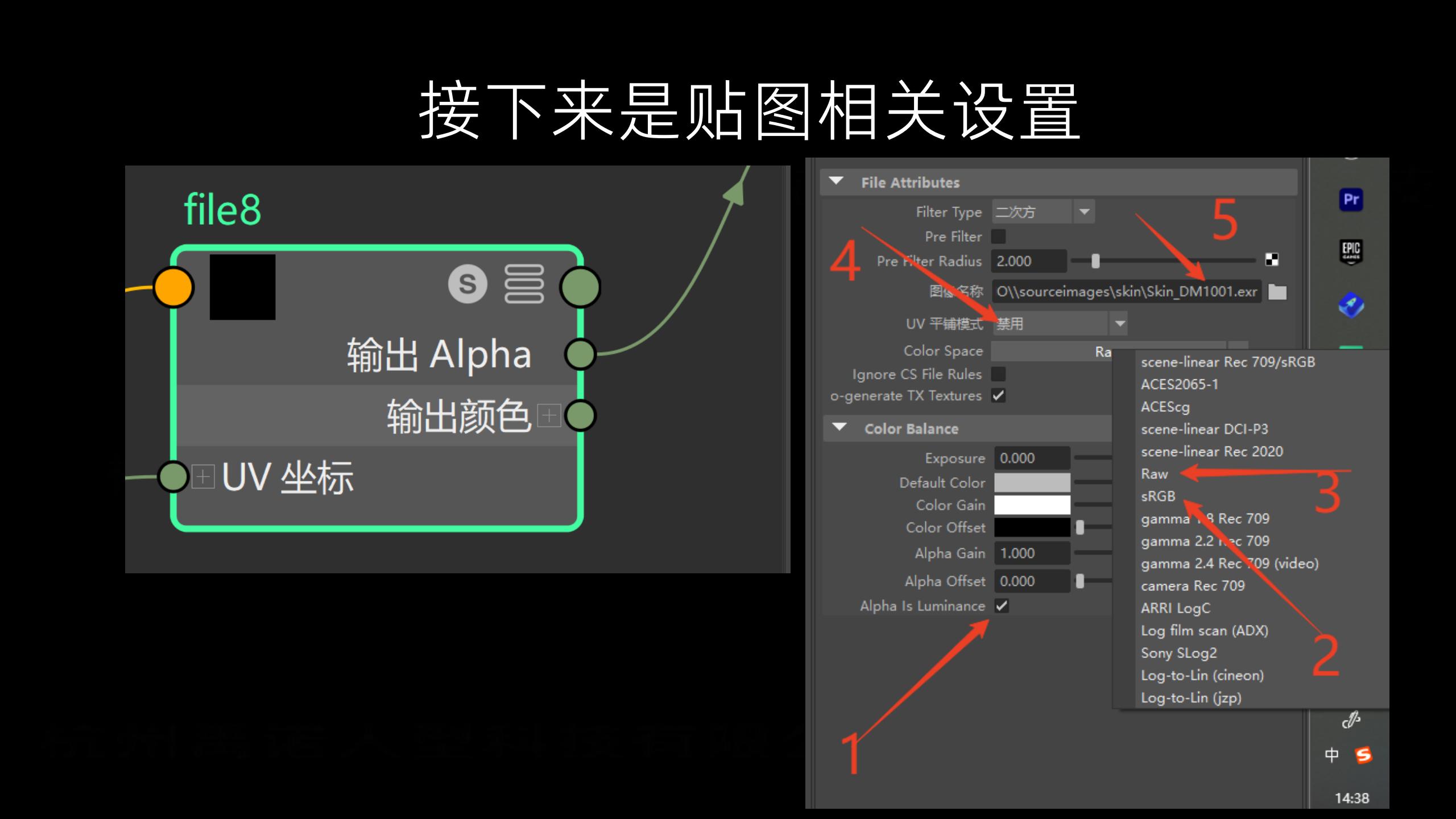Expand the UV 坐标 plus box

point(203,477)
